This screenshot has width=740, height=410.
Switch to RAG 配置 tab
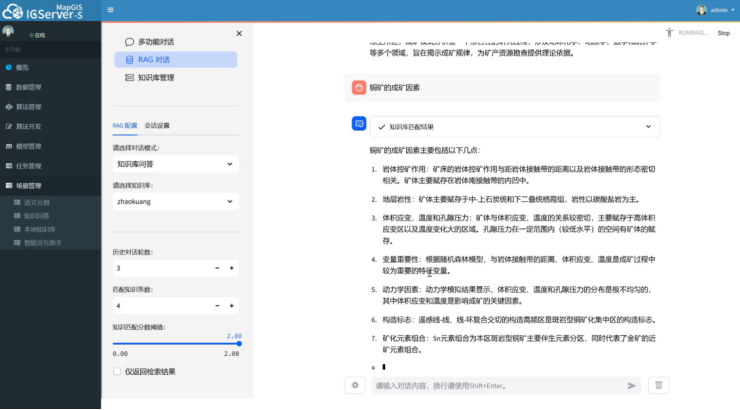pyautogui.click(x=125, y=126)
